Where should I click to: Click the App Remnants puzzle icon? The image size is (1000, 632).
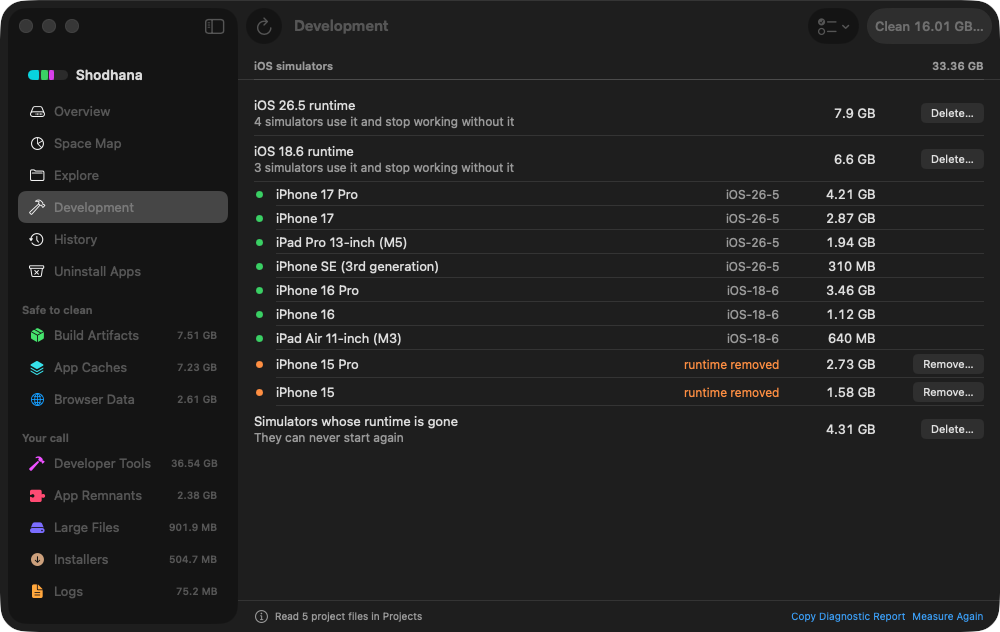coord(37,496)
